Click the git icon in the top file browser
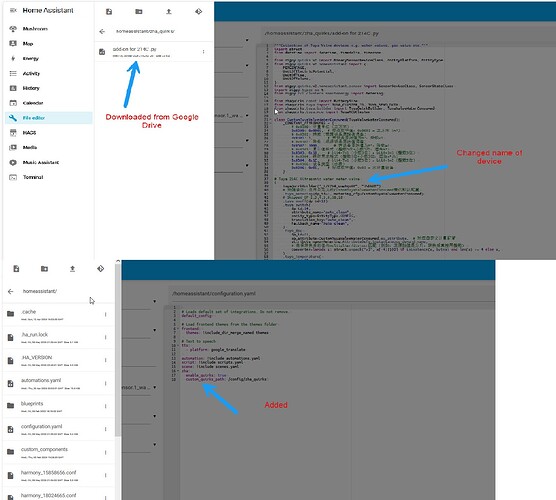556x500 pixels. pyautogui.click(x=199, y=12)
